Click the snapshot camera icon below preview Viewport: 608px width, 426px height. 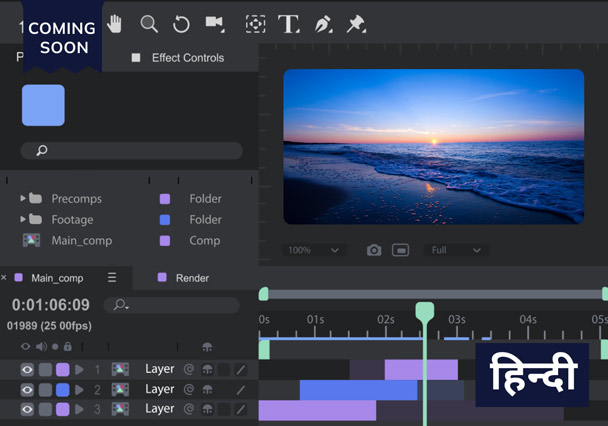point(374,250)
